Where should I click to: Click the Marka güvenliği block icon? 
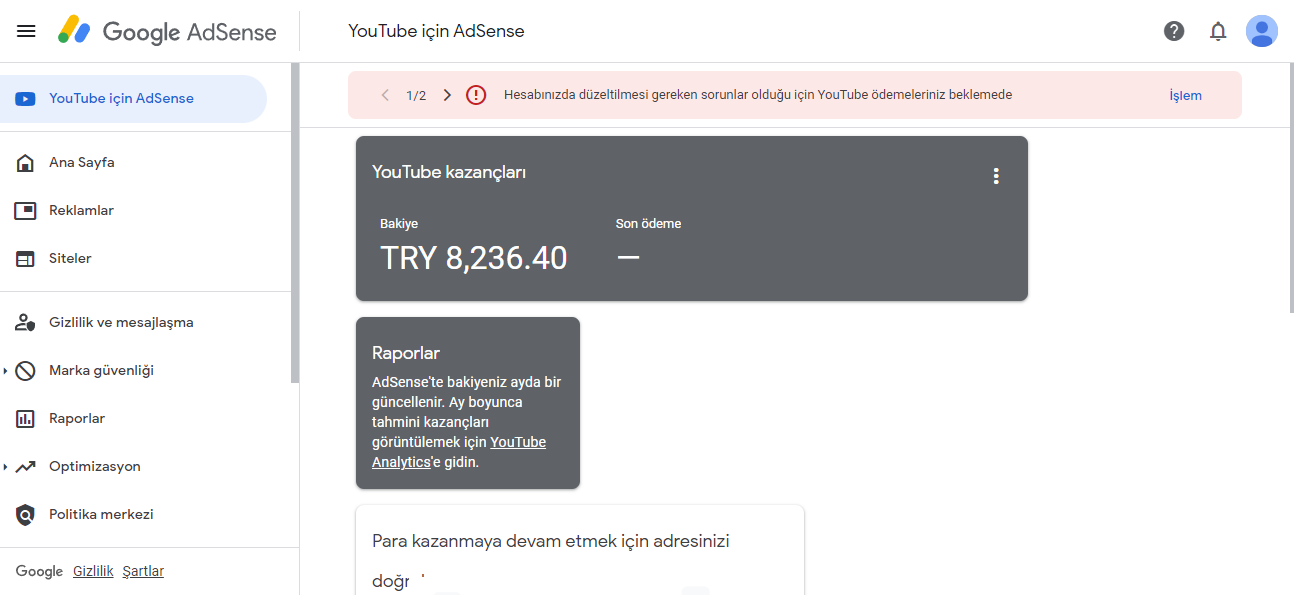26,371
